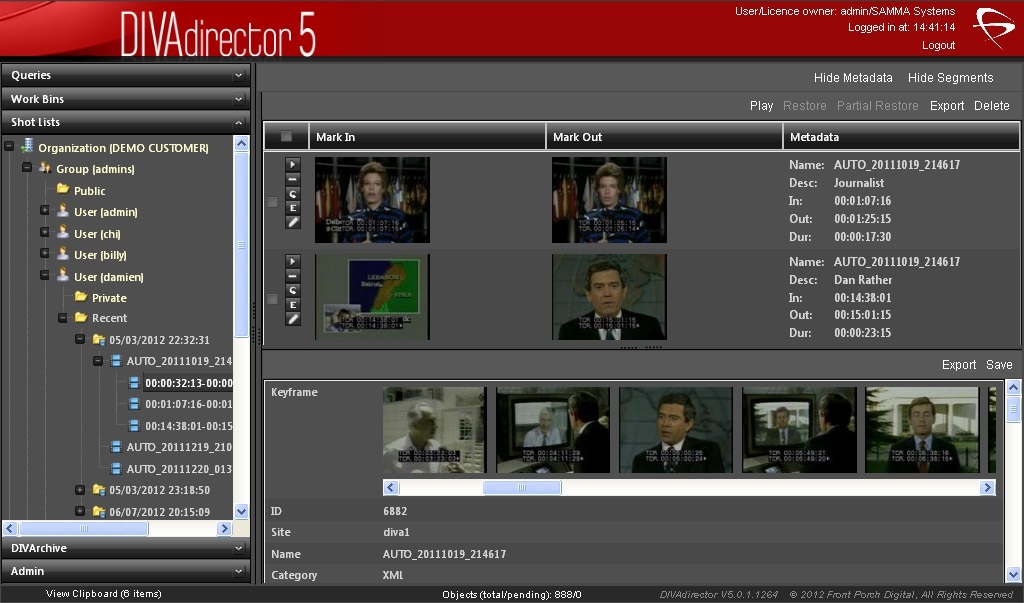
Task: Check the select-all checkbox in table header
Action: (x=287, y=137)
